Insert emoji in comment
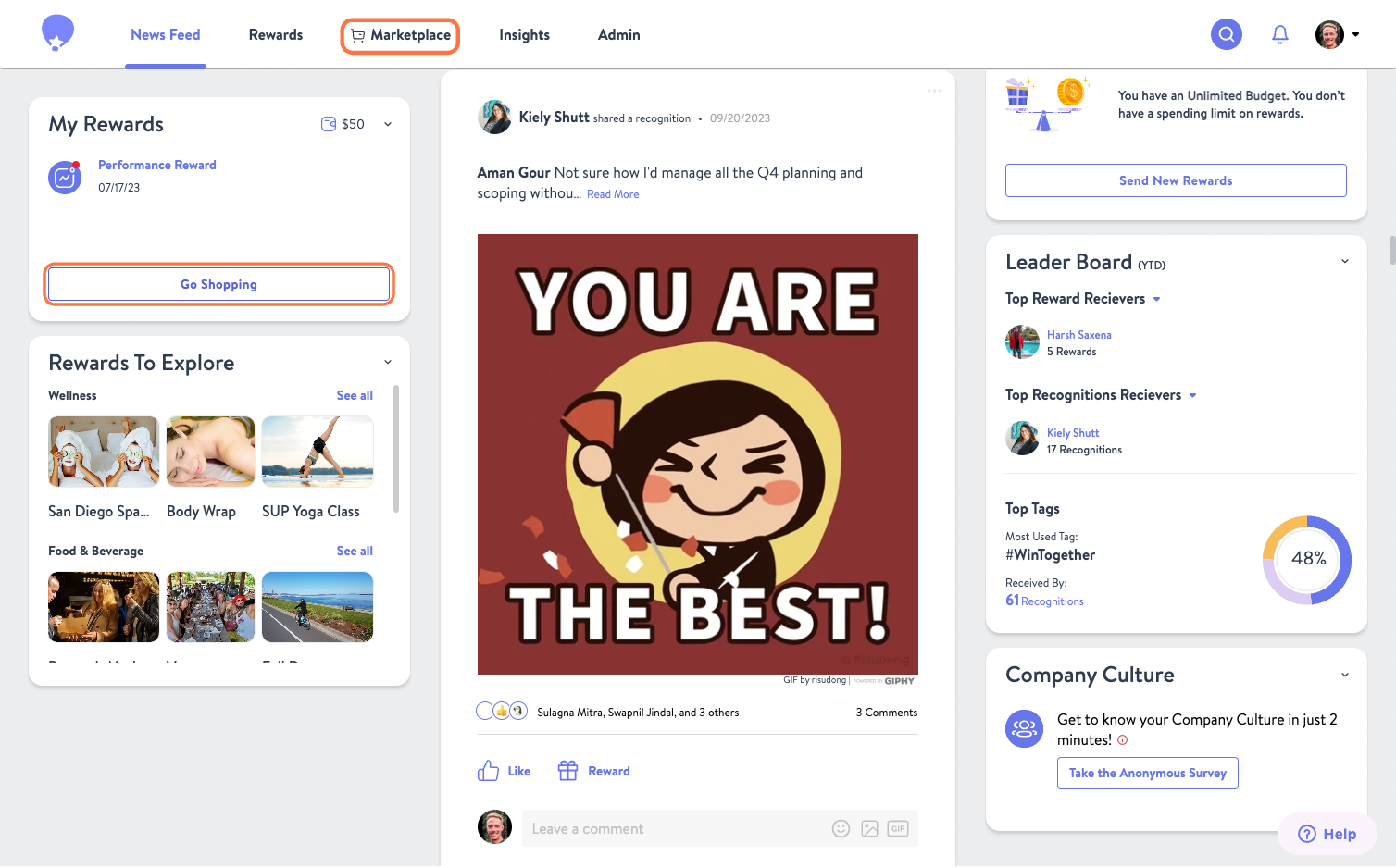This screenshot has height=868, width=1396. coord(841,829)
